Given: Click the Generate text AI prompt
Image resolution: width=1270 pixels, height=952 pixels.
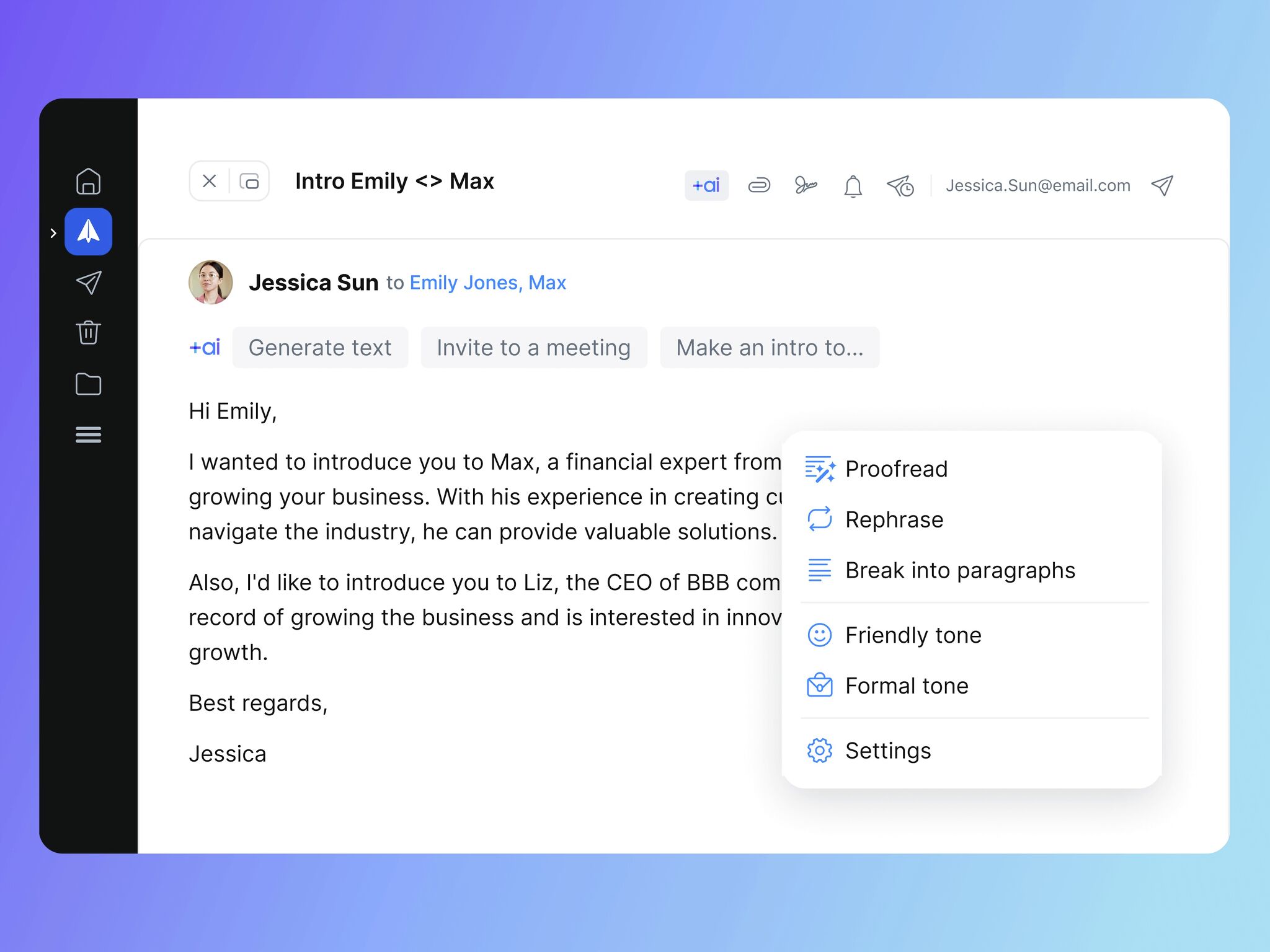Looking at the screenshot, I should pyautogui.click(x=319, y=347).
